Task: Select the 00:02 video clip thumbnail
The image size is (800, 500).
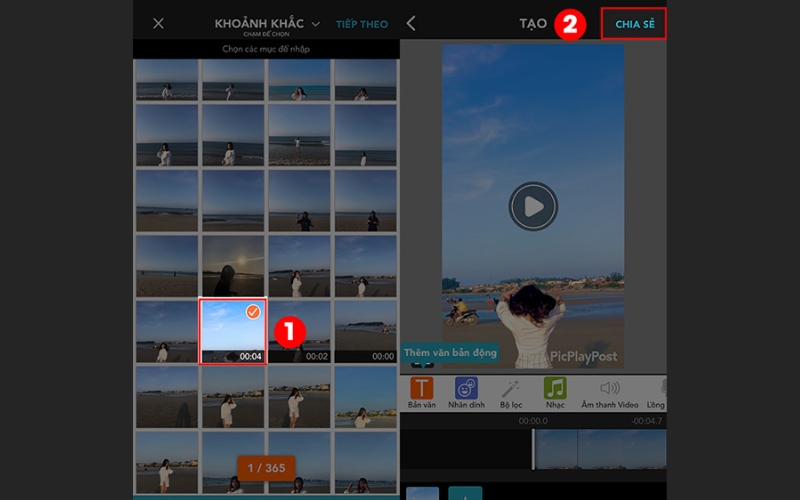Action: pyautogui.click(x=299, y=331)
